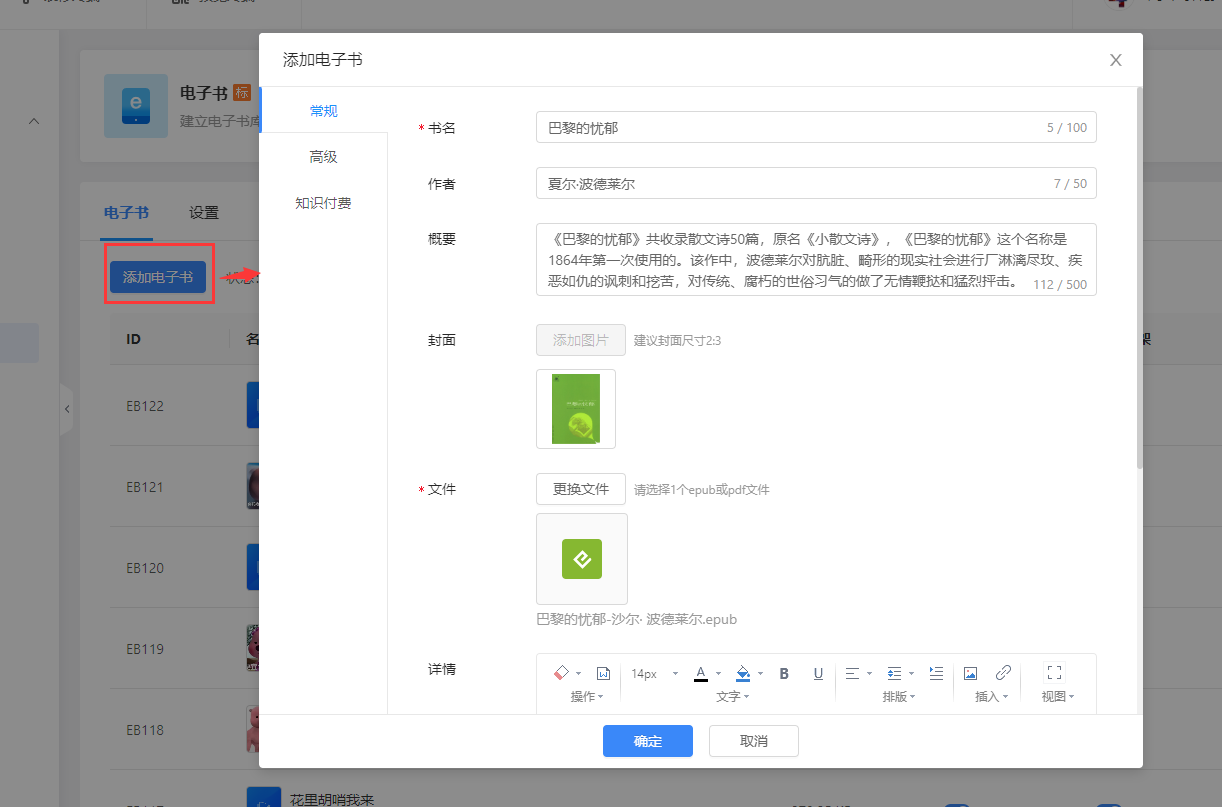This screenshot has height=807, width=1222.
Task: Expand the 视图 toolbar group menu
Action: (1058, 697)
